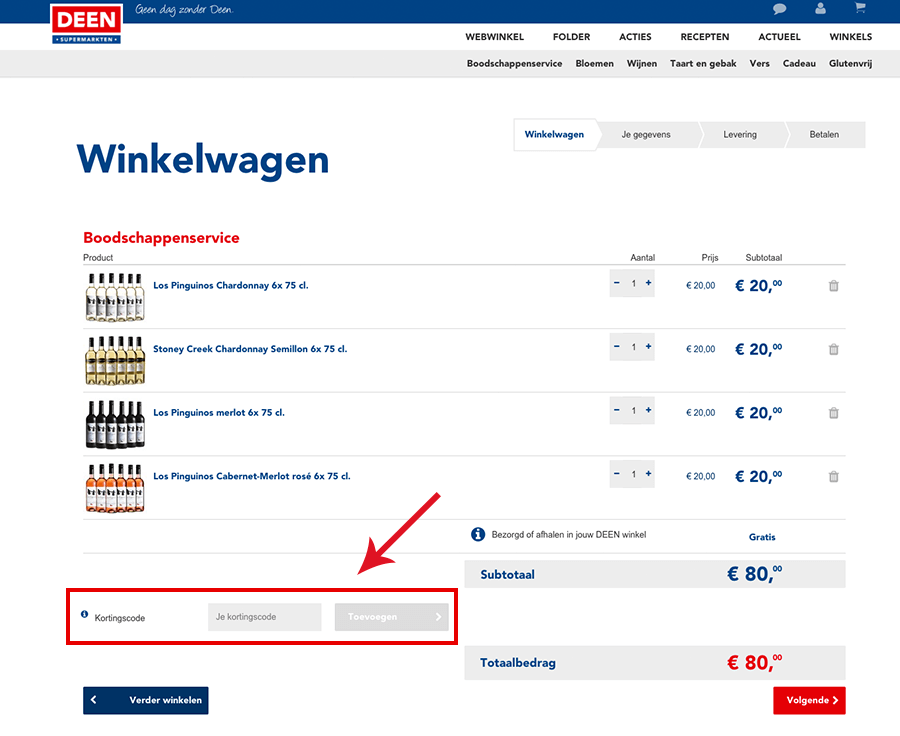The width and height of the screenshot is (900, 736).
Task: Increase quantity of Los Pinguinos merlot
Action: pos(649,410)
